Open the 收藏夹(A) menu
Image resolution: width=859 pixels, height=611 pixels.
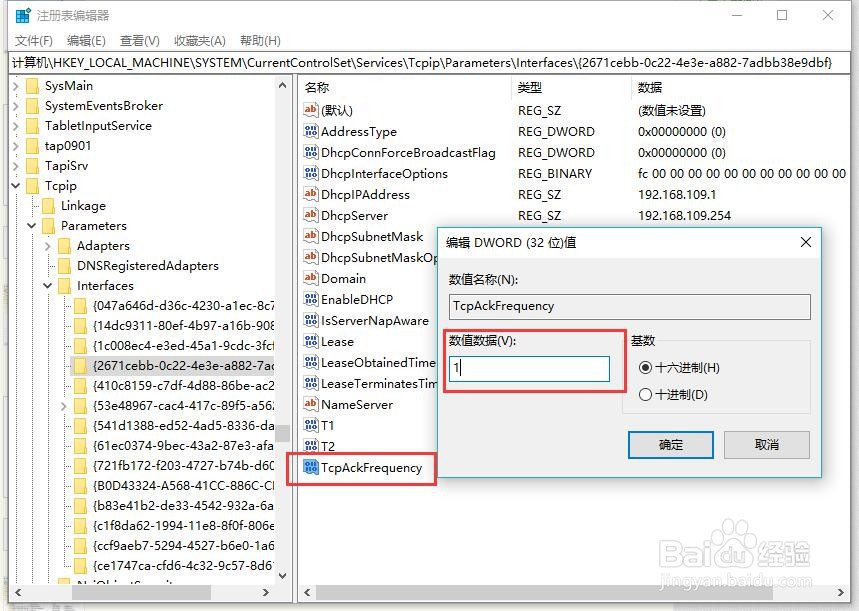coord(200,41)
